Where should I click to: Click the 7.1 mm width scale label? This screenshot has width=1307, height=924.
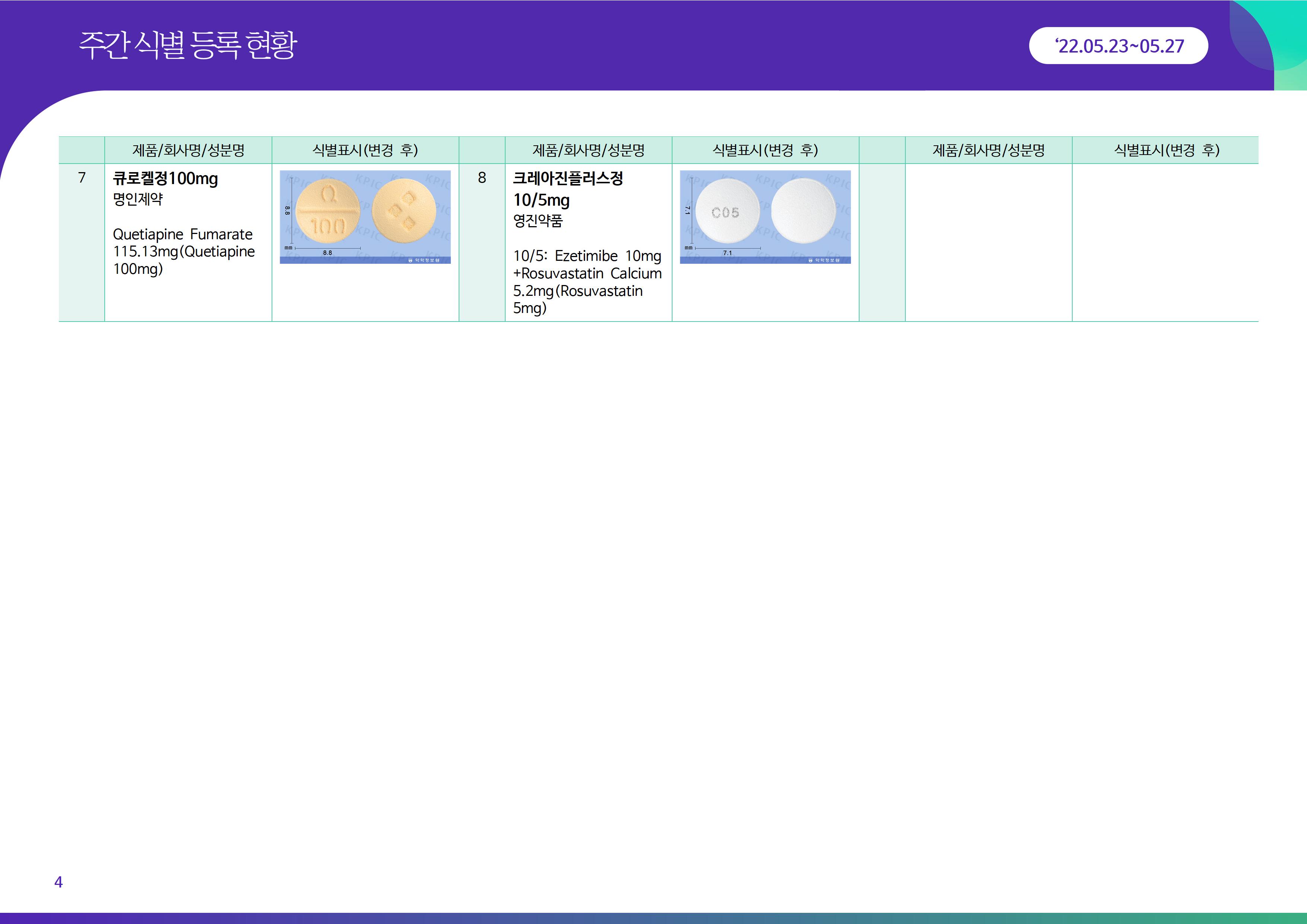728,253
